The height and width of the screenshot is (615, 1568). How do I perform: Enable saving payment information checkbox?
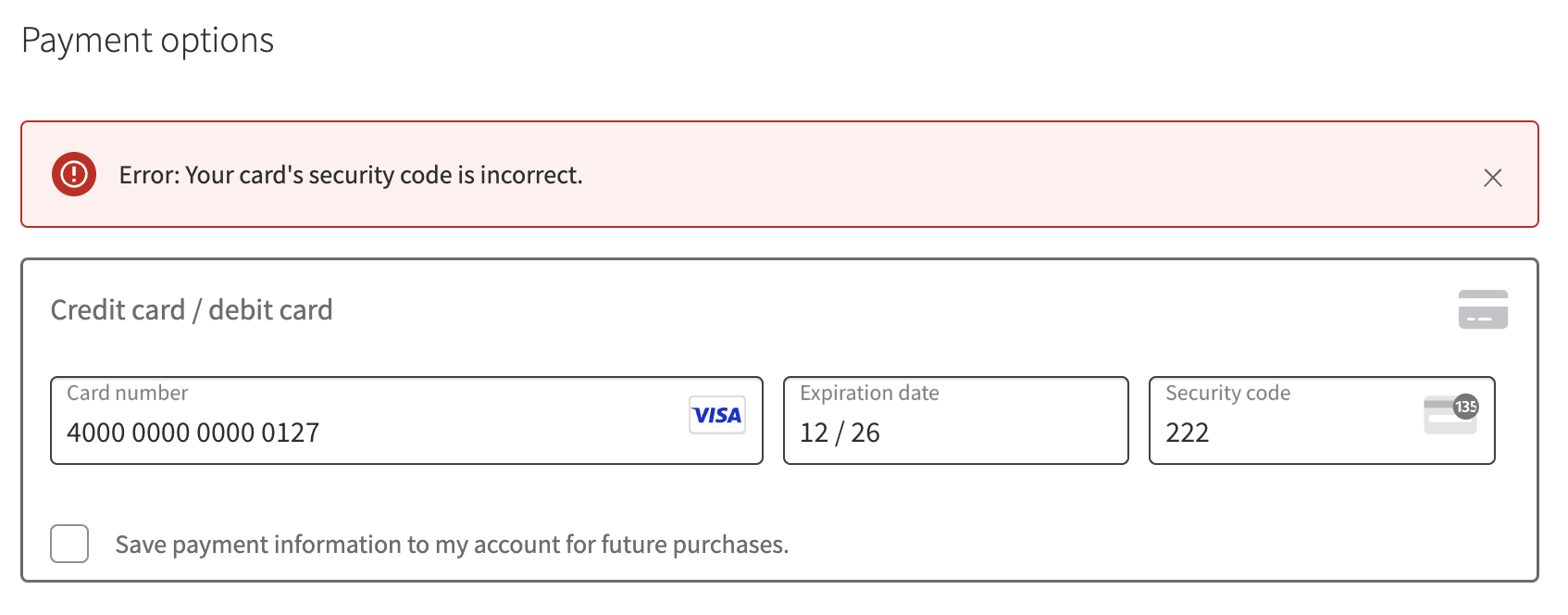(69, 544)
